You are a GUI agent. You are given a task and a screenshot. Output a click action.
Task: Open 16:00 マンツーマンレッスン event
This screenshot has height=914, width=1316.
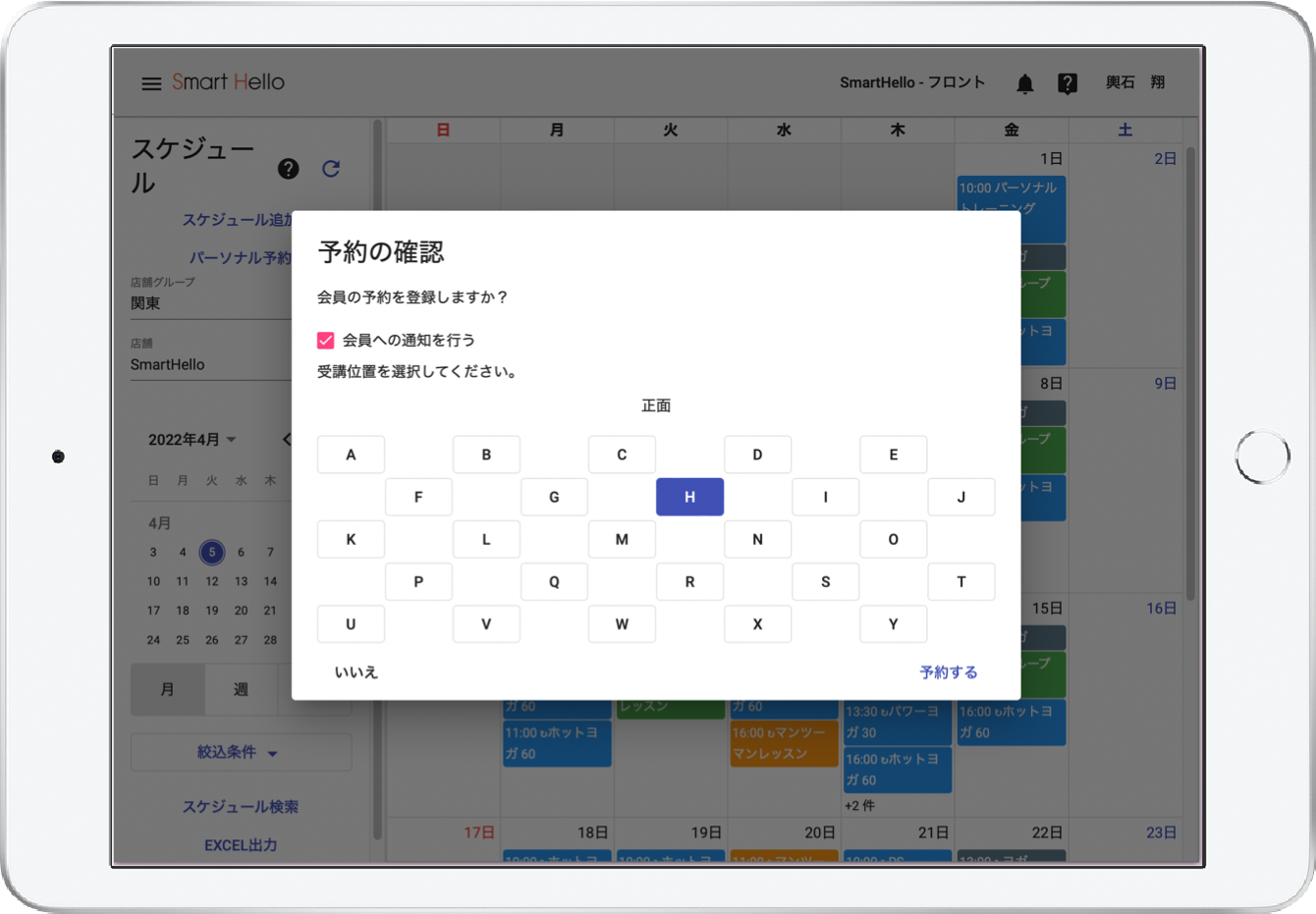click(784, 743)
